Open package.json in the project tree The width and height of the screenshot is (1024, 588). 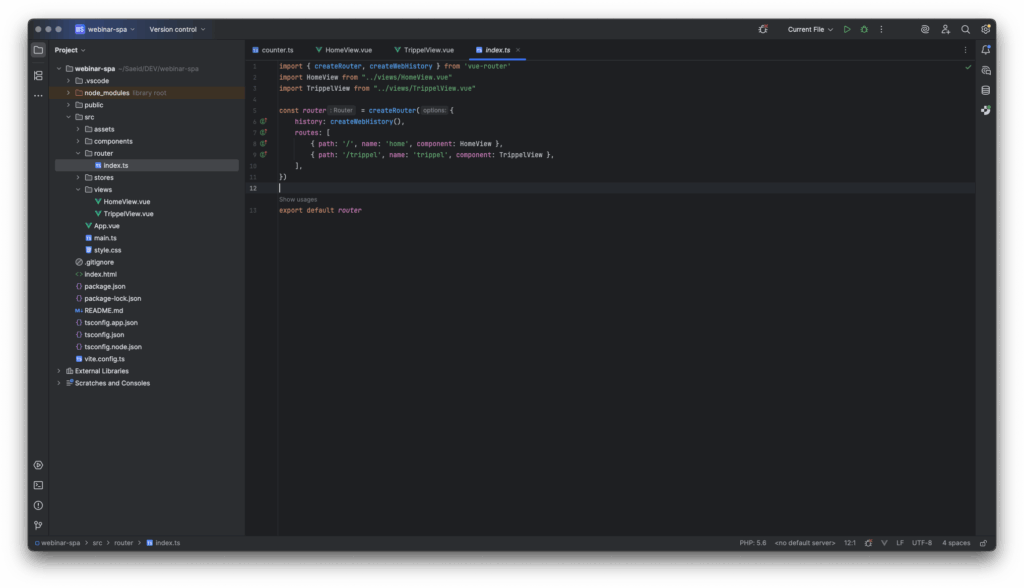point(104,286)
